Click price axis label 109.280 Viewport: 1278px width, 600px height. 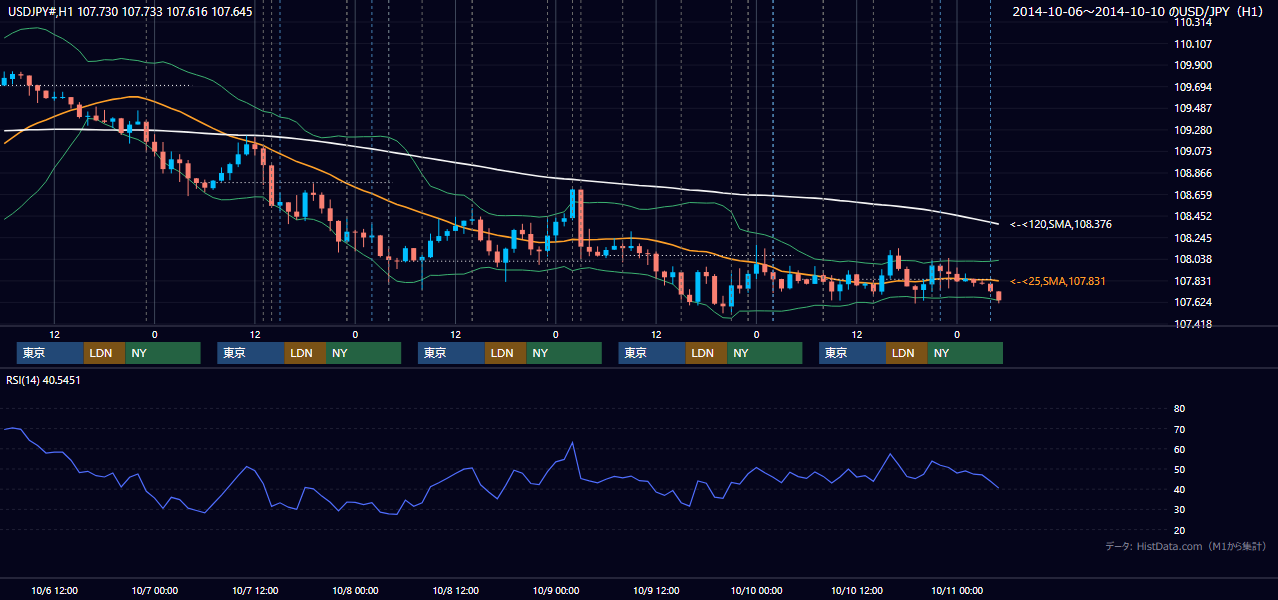(1193, 130)
